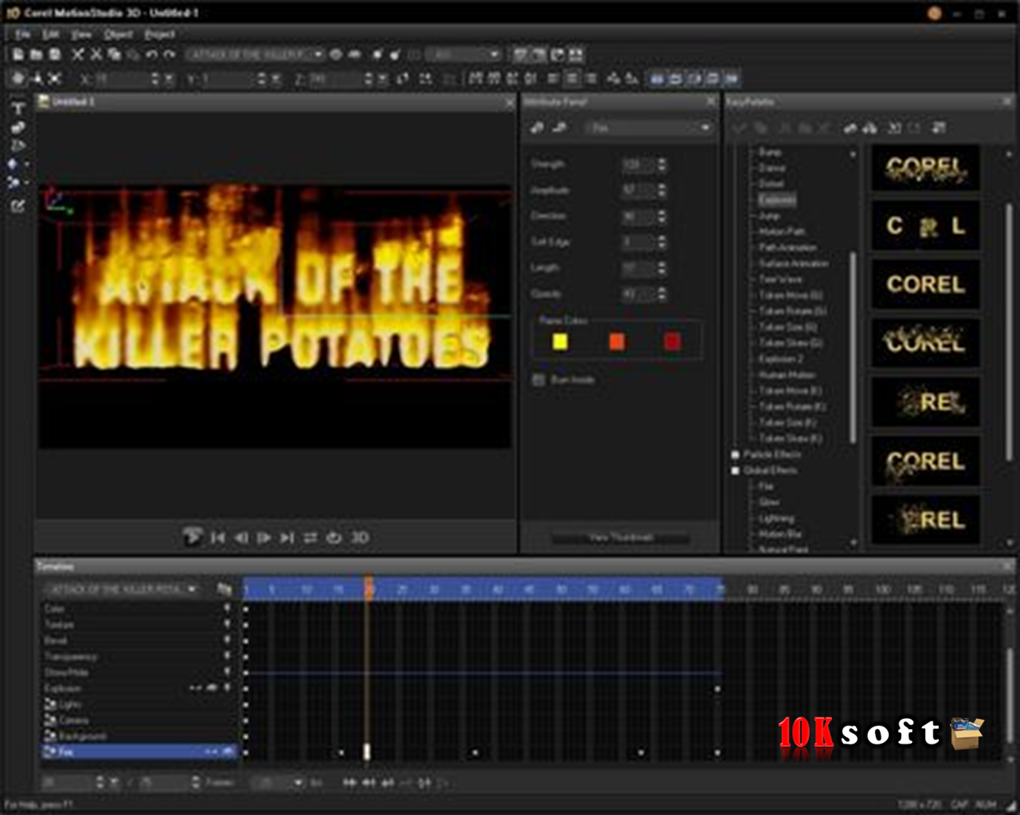Toggle the 3D display button under preview

click(360, 537)
